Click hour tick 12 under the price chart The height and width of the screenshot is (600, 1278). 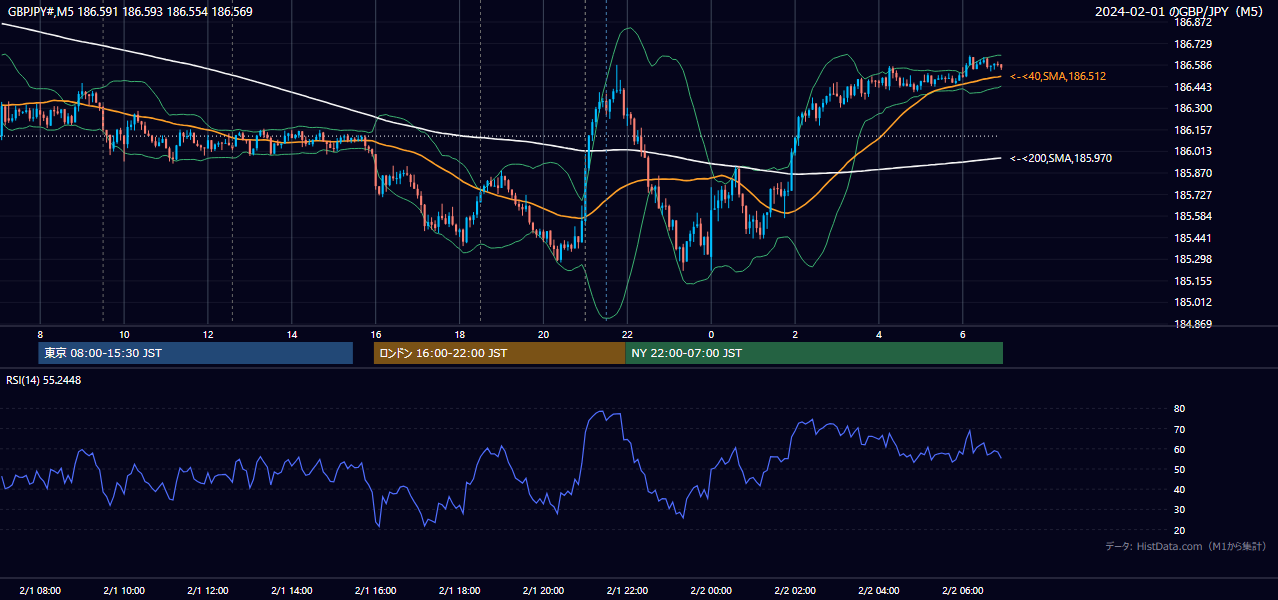208,334
